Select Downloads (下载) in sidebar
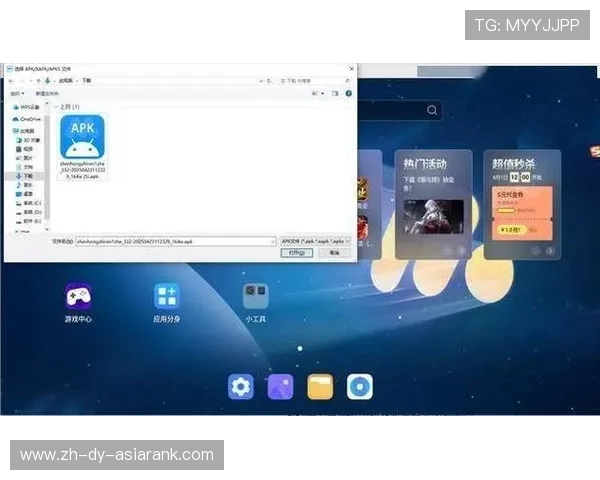Image resolution: width=600 pixels, height=480 pixels. [x=24, y=176]
